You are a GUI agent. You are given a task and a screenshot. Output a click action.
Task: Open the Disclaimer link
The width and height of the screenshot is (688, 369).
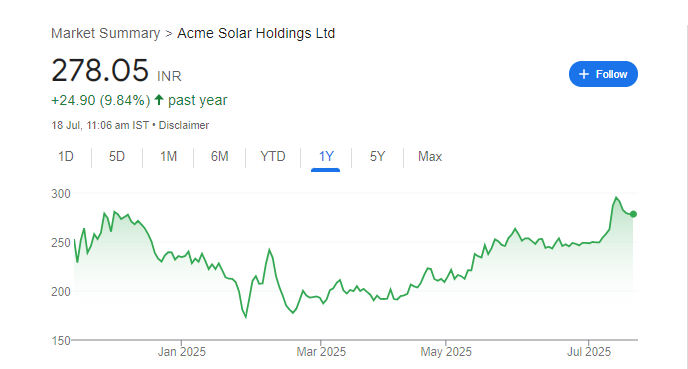click(183, 125)
